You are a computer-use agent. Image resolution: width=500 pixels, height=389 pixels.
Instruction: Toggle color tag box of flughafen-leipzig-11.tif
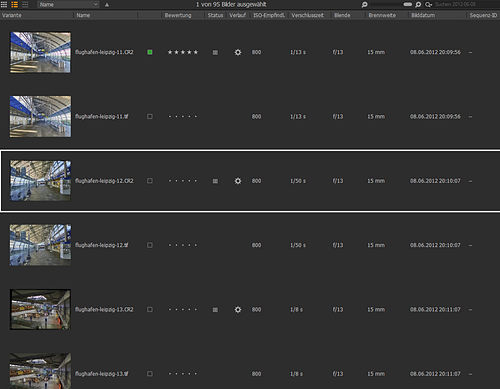pos(150,116)
